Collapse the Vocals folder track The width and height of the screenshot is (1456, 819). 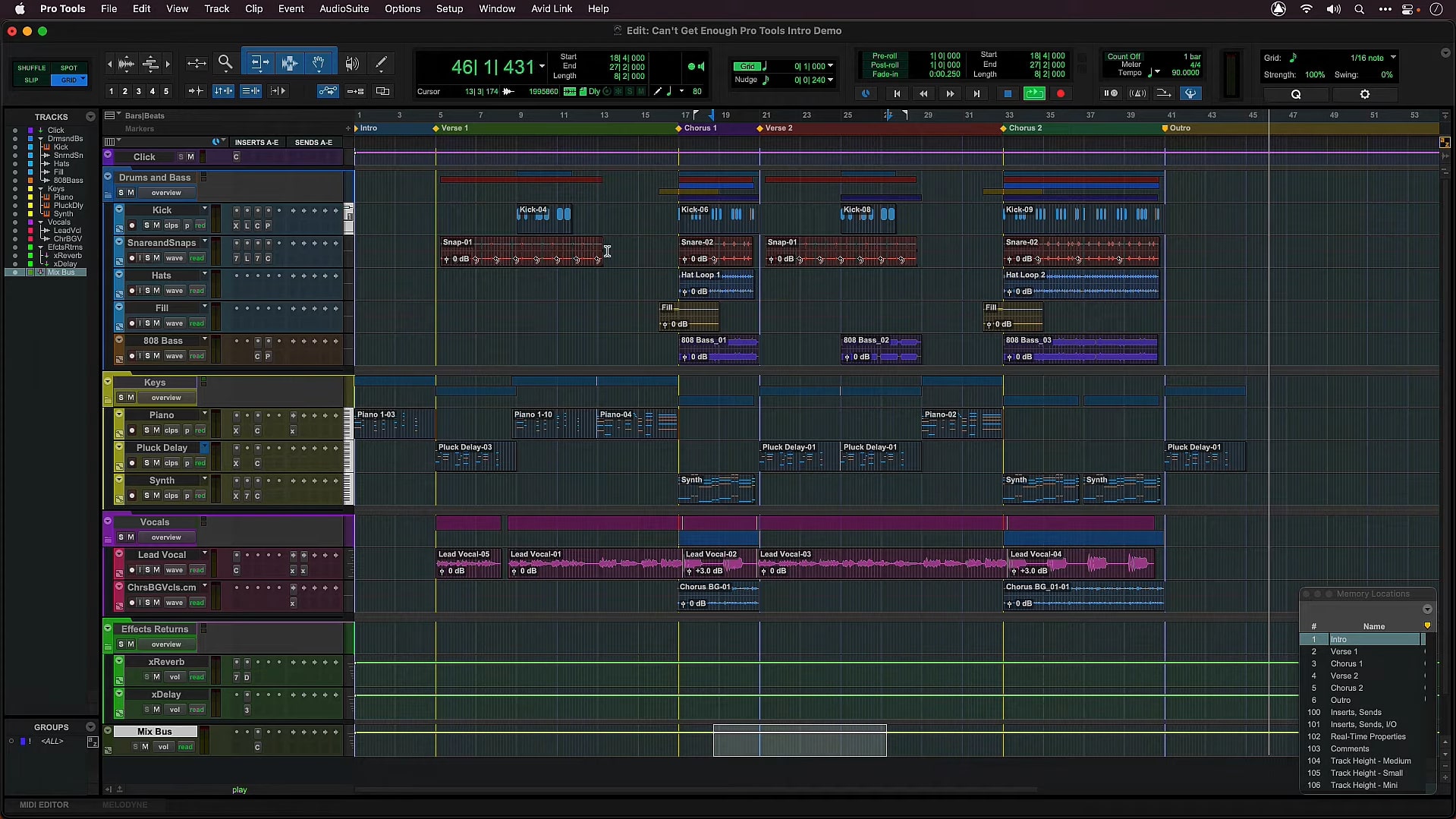108,521
